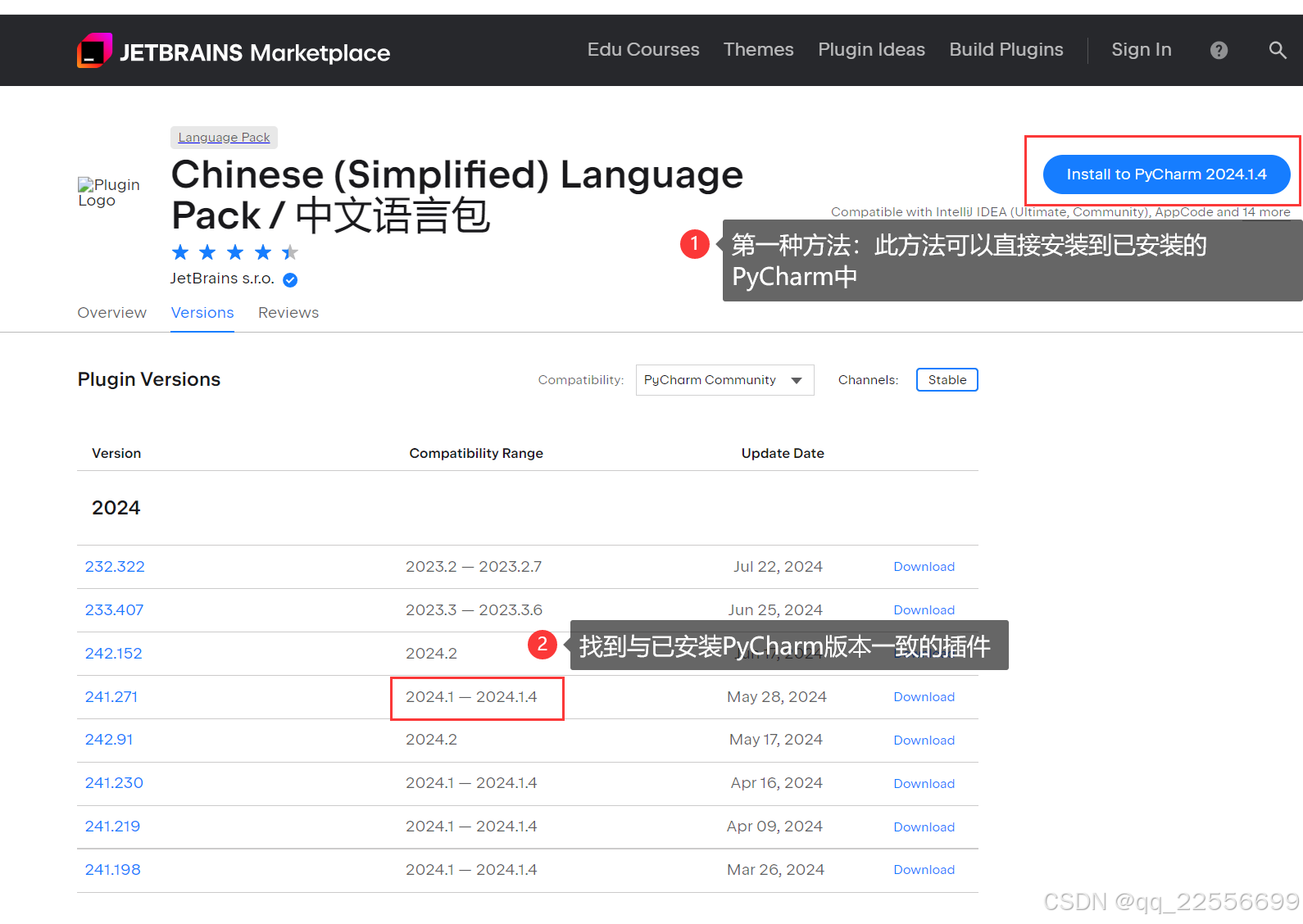This screenshot has height=924, width=1303.
Task: Open version 241.271 link
Action: [111, 697]
